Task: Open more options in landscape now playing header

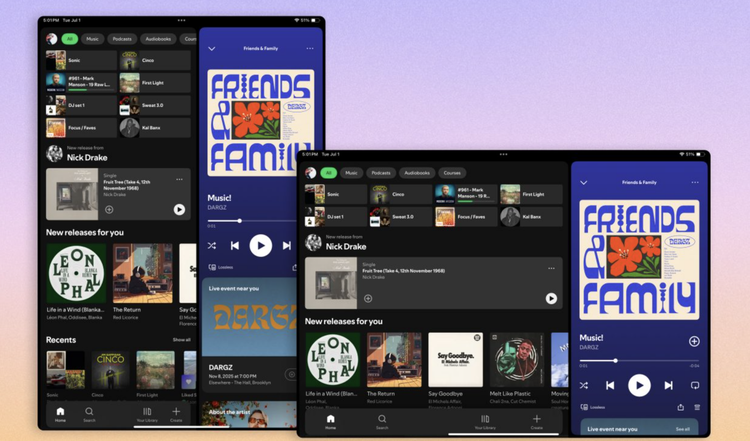Action: tap(695, 182)
